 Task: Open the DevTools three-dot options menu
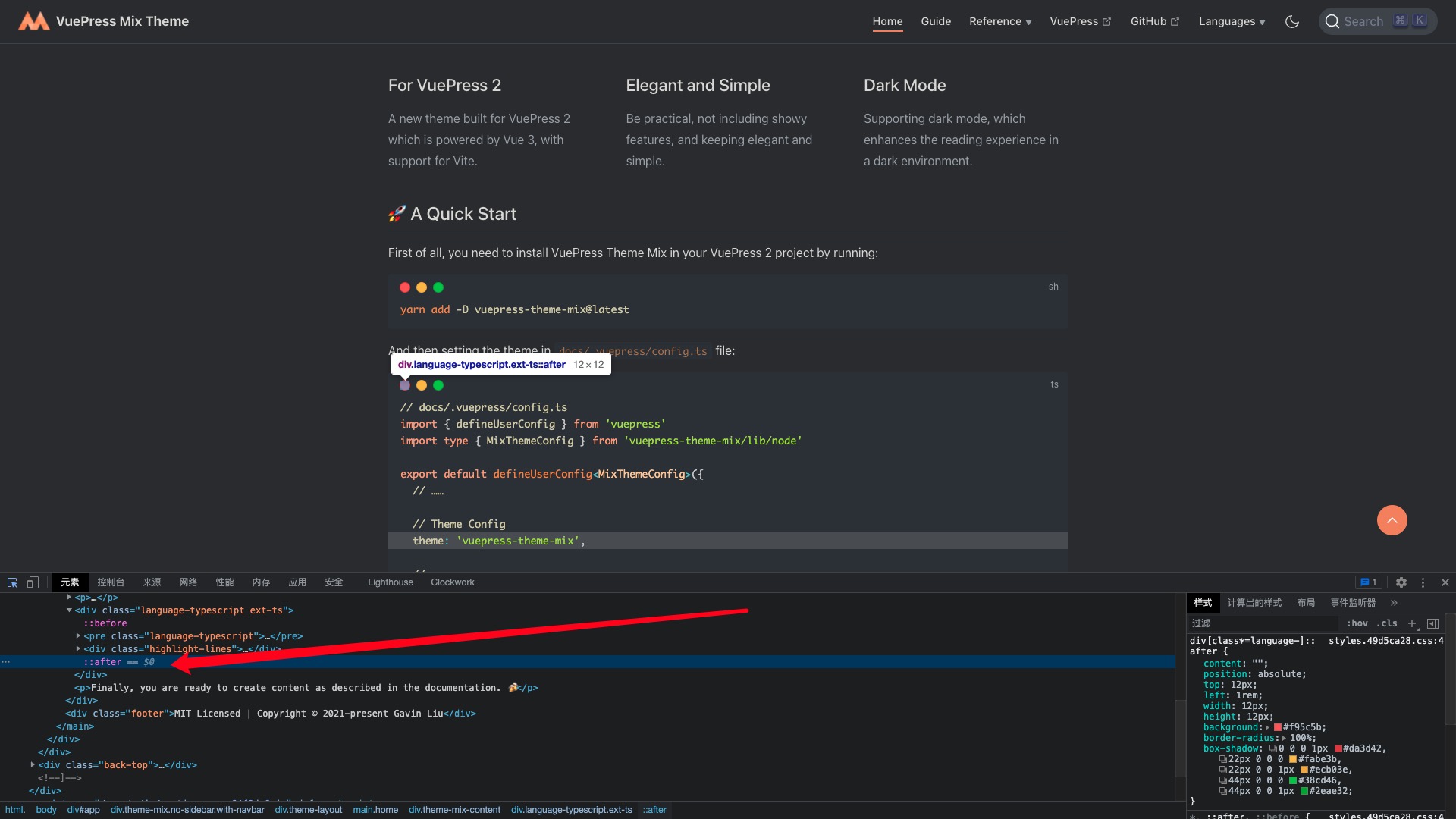point(1423,582)
